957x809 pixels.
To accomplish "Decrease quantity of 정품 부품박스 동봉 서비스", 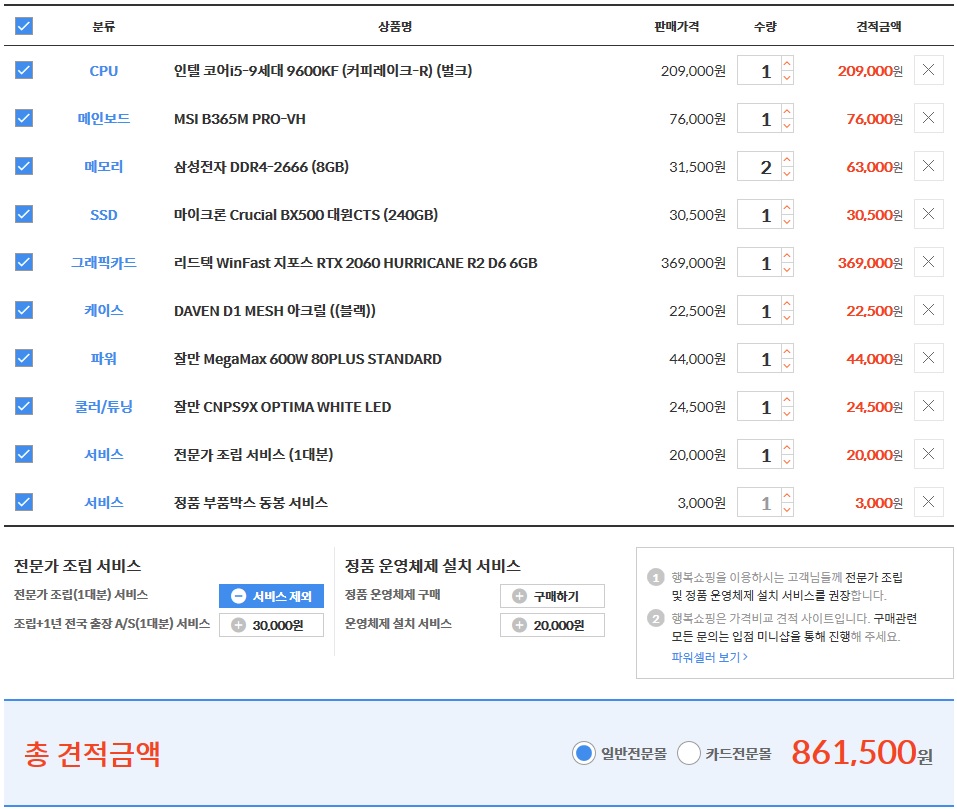I will (x=787, y=509).
